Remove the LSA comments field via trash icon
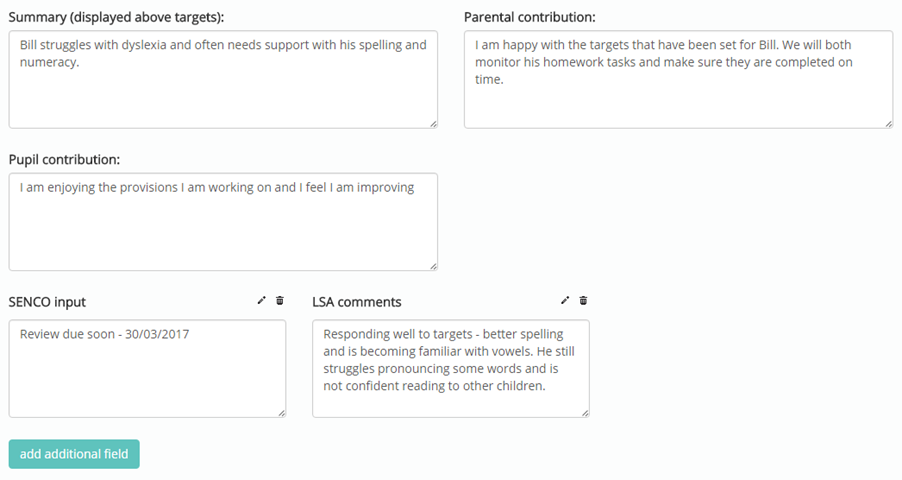 click(583, 300)
